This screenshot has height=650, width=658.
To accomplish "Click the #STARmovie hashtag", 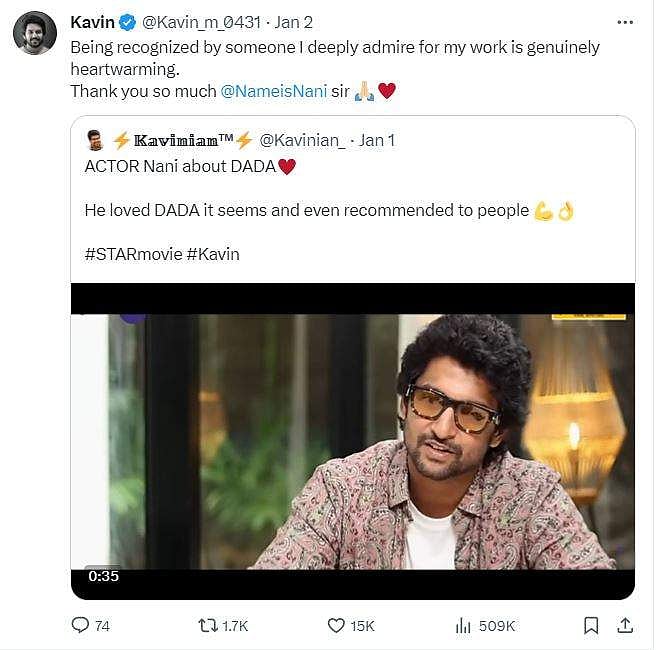I will 133,254.
